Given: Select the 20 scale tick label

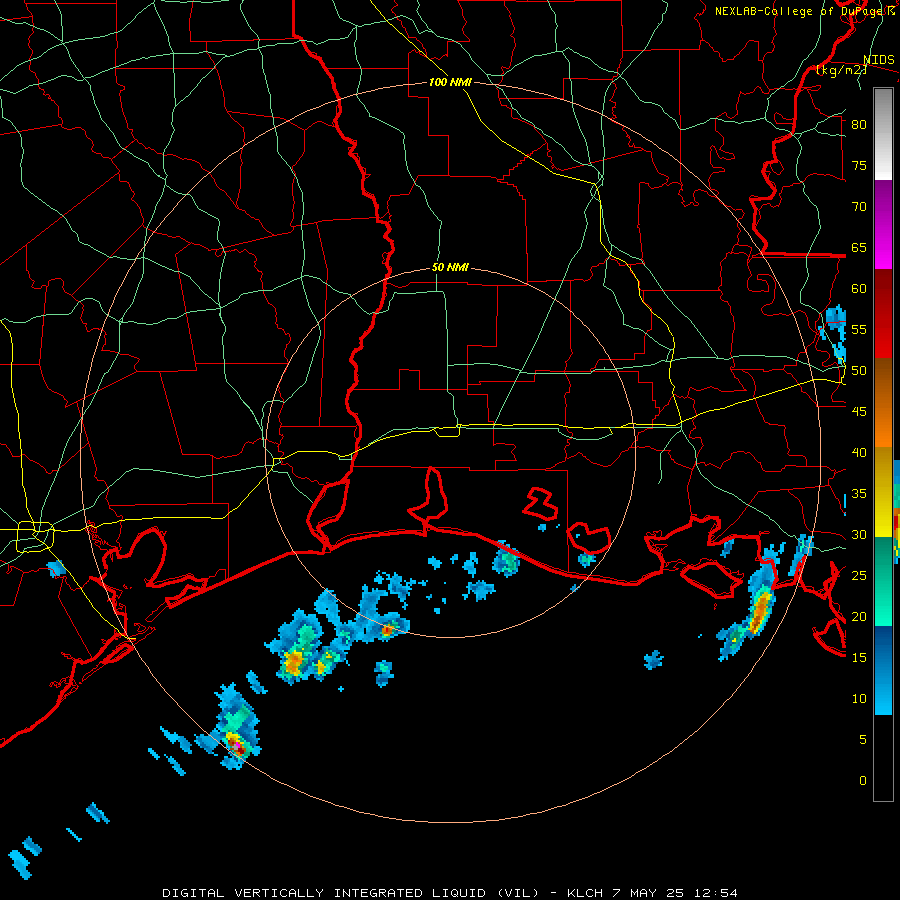Looking at the screenshot, I should coord(859,616).
